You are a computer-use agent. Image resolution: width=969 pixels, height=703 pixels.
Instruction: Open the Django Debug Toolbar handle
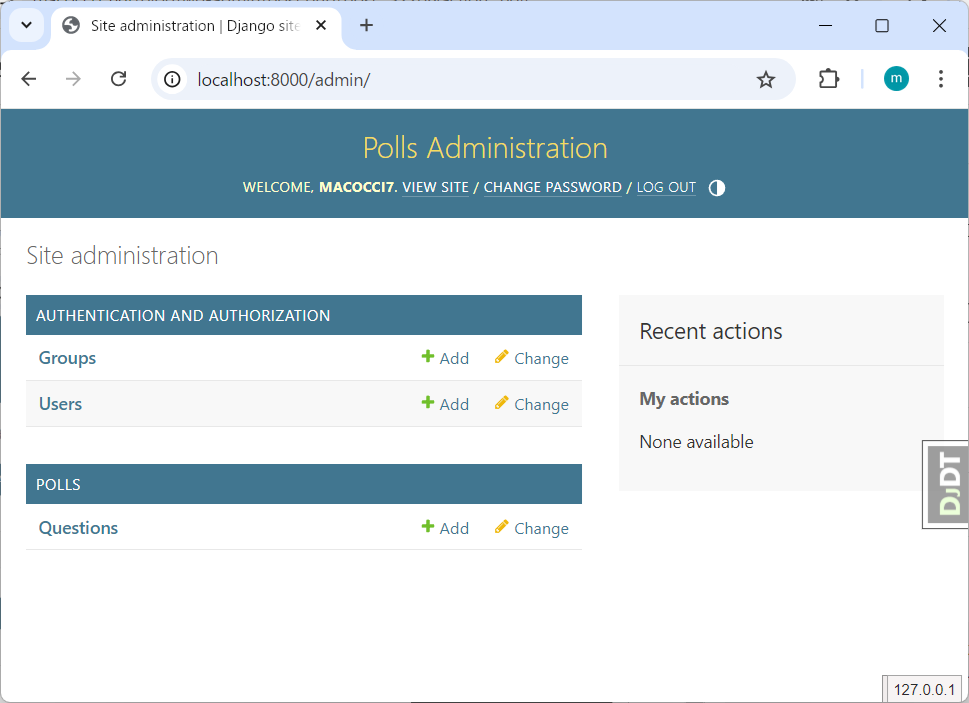coord(945,484)
